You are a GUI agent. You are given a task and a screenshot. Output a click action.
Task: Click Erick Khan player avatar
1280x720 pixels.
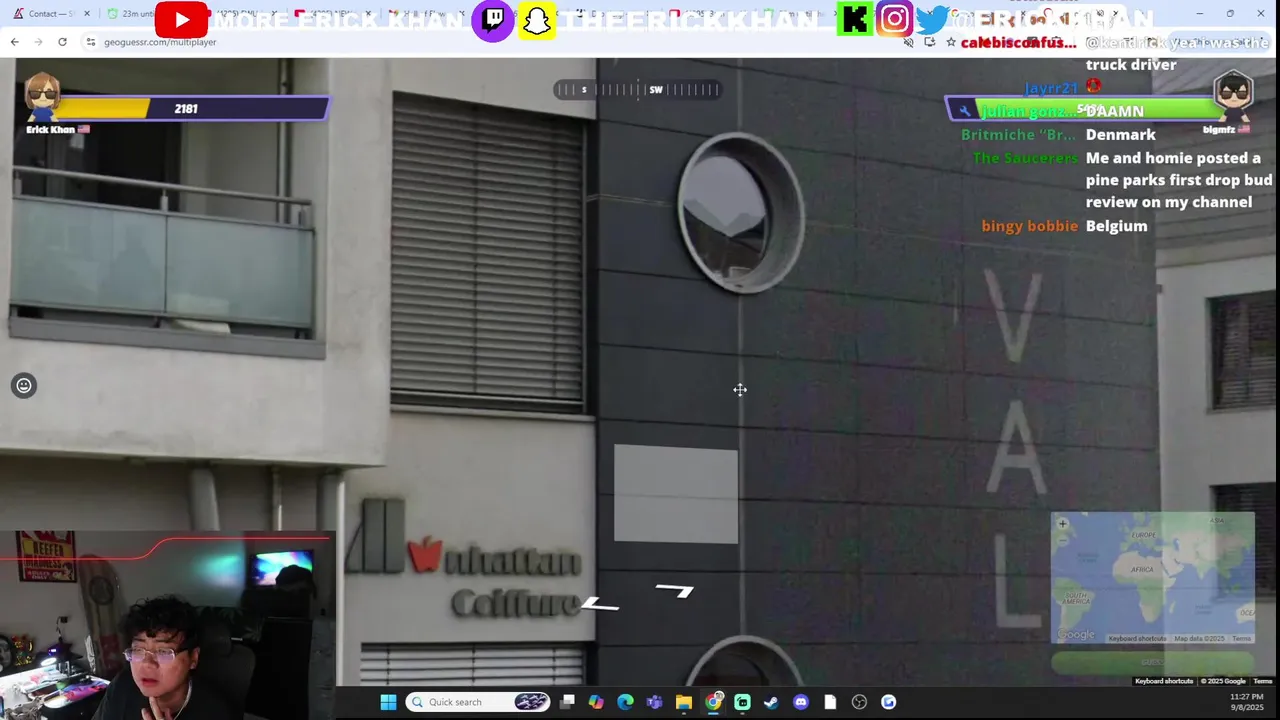coord(42,98)
